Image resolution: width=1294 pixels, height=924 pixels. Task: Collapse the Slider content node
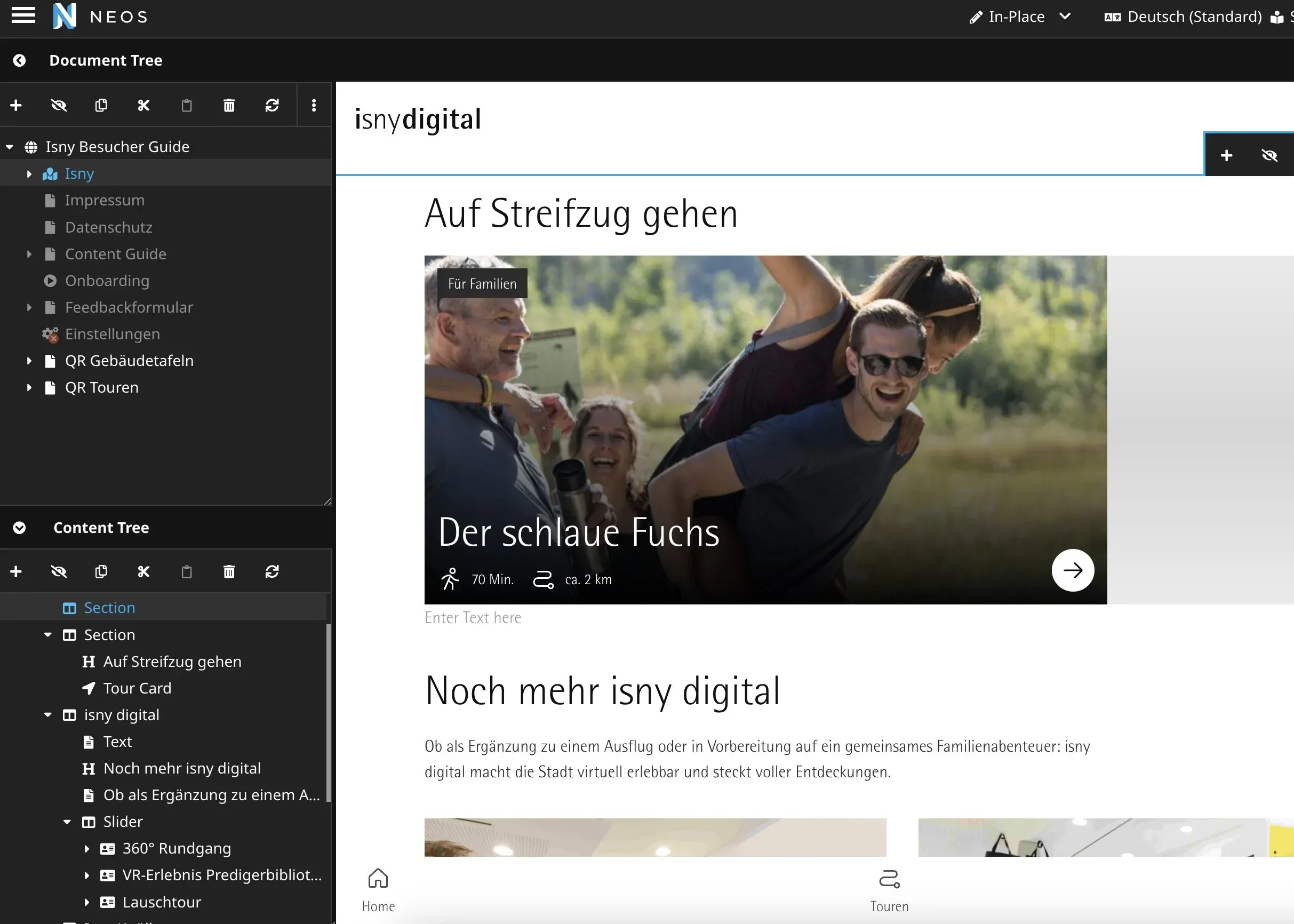[x=67, y=822]
